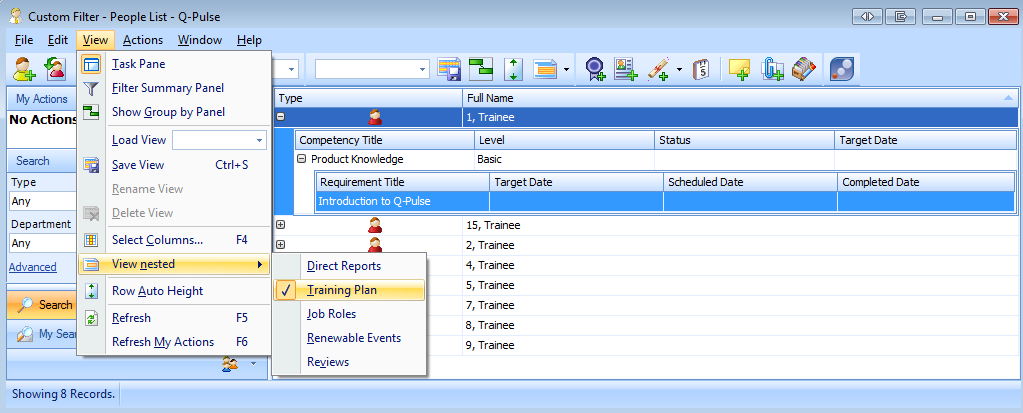Image resolution: width=1023 pixels, height=413 pixels.
Task: Click the calendar page toolbar icon
Action: (x=701, y=69)
